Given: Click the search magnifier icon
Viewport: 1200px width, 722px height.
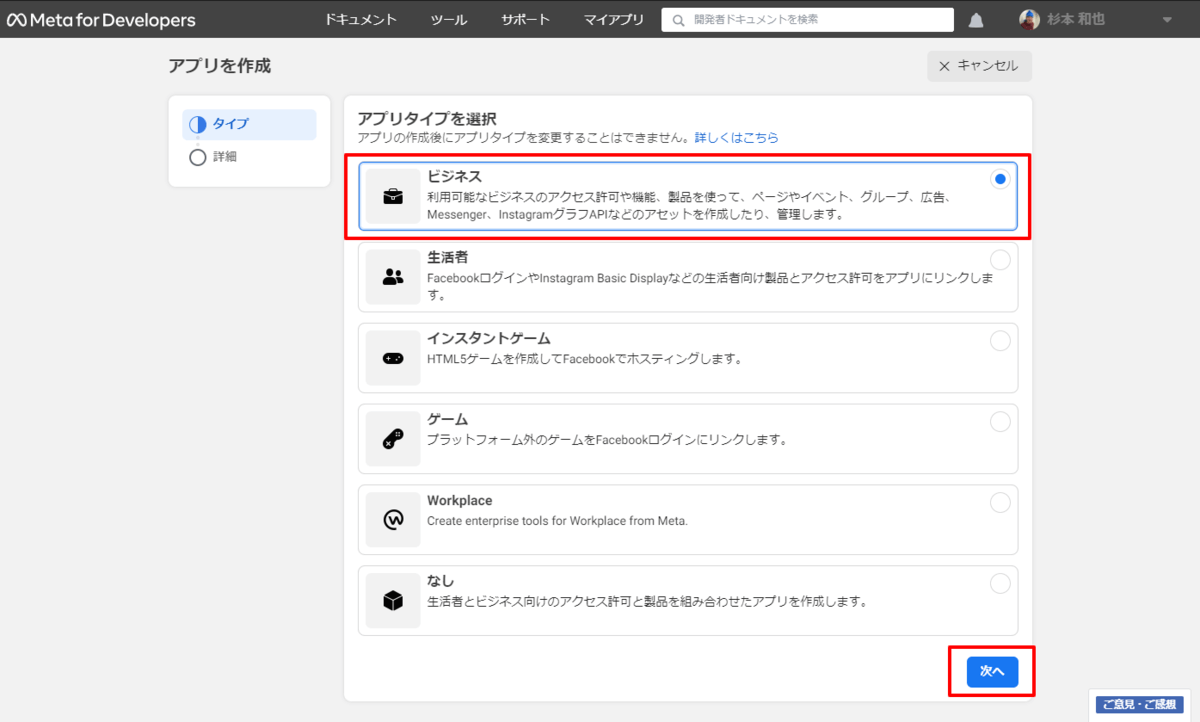Looking at the screenshot, I should pyautogui.click(x=680, y=20).
